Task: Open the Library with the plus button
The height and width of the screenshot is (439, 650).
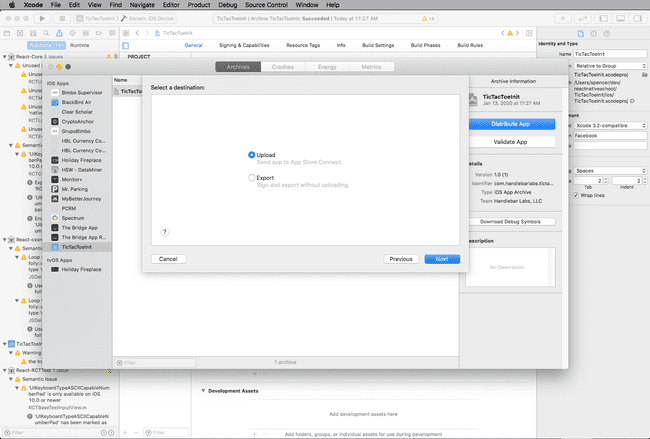Action: click(x=563, y=18)
